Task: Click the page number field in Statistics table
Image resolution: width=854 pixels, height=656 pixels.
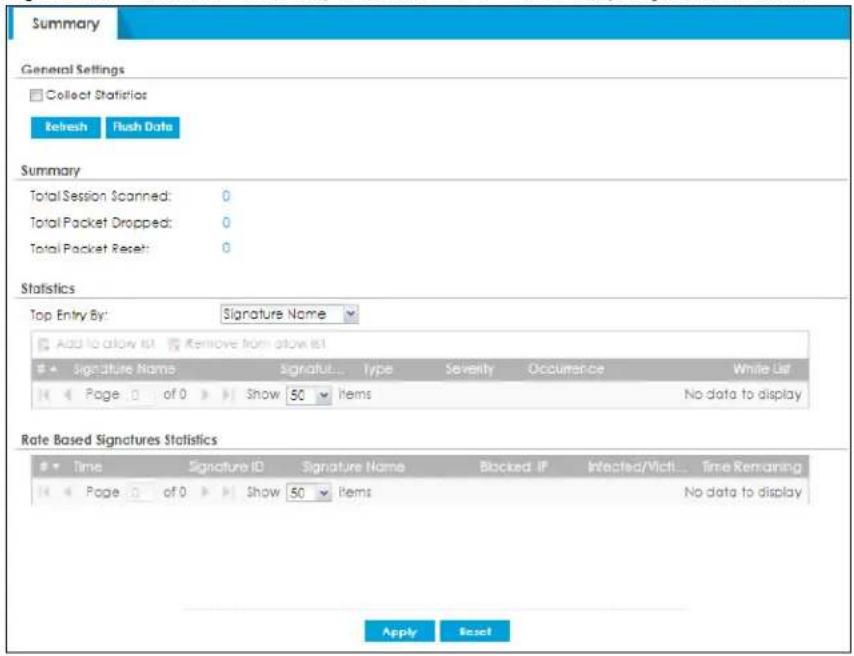Action: point(140,395)
